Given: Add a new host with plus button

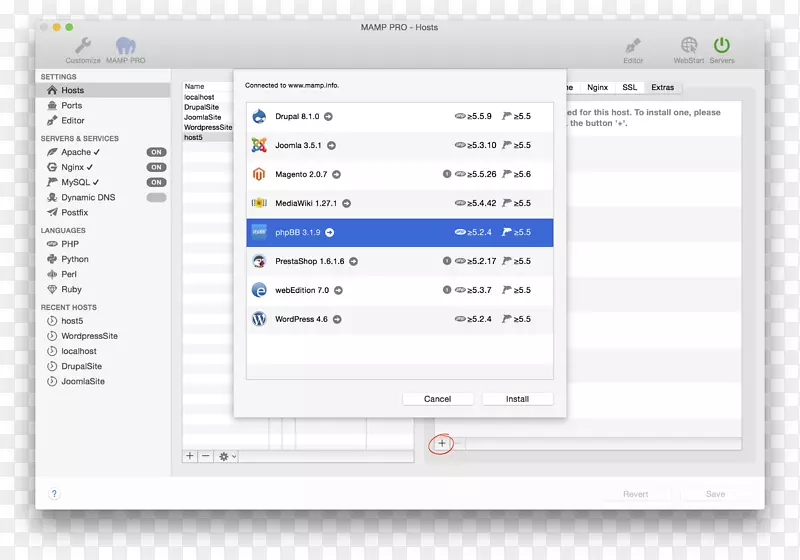Looking at the screenshot, I should pyautogui.click(x=190, y=456).
